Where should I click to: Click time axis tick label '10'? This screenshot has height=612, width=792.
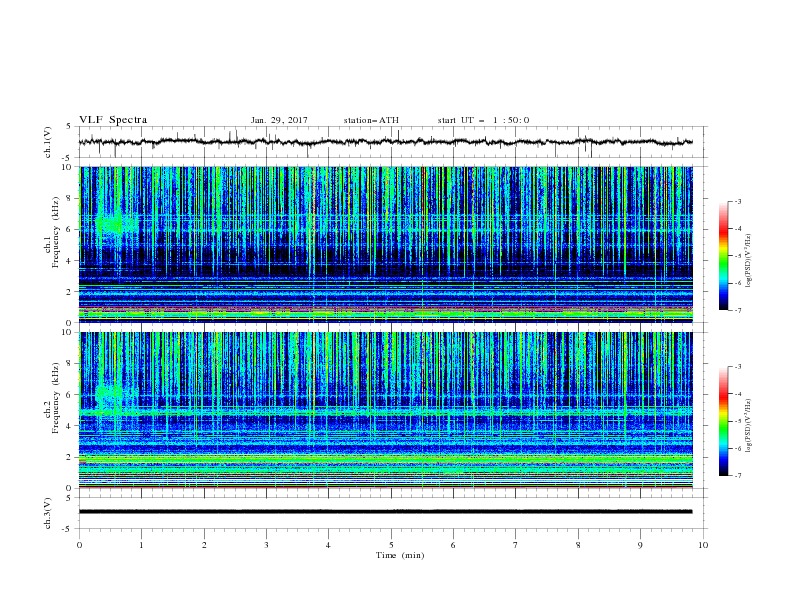tap(703, 545)
